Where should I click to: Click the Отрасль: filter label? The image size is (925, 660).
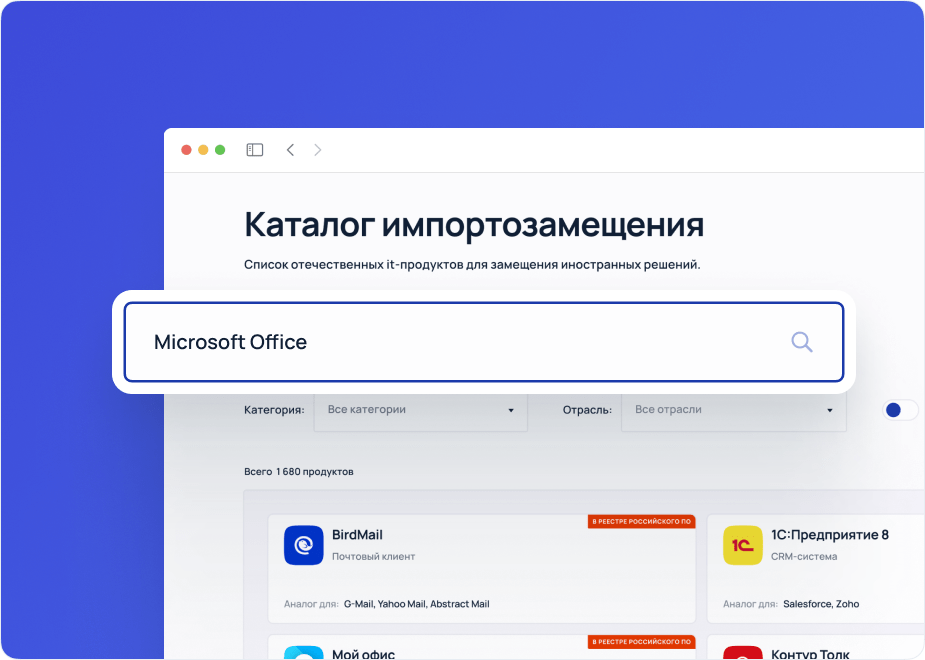point(588,410)
